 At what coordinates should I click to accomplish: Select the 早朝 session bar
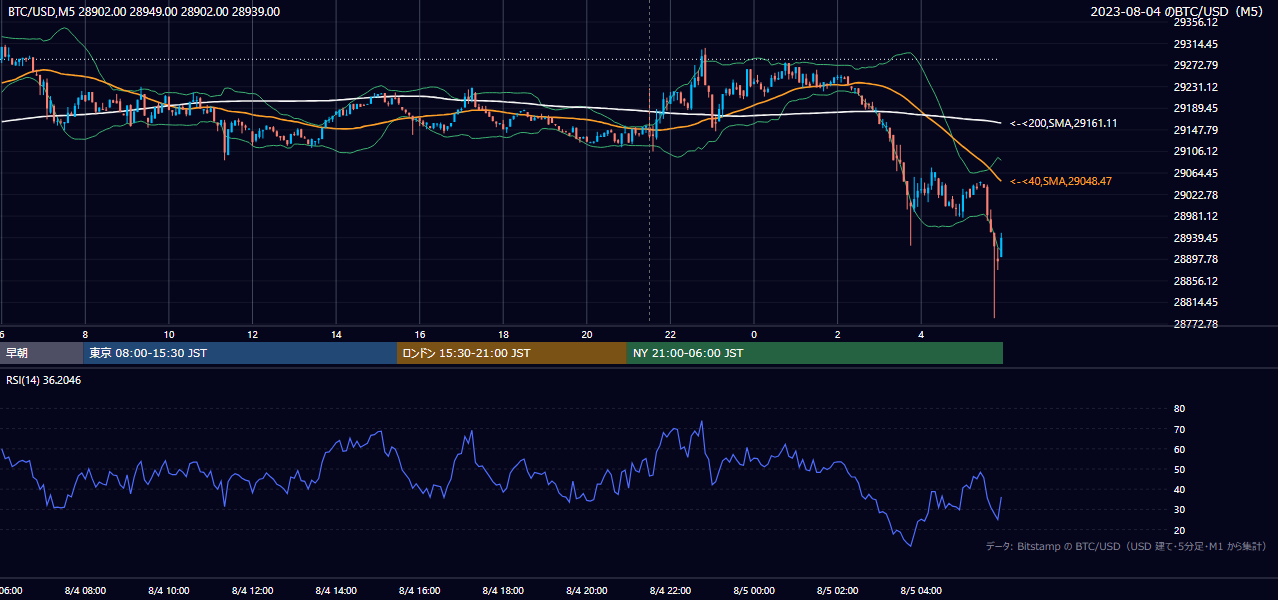pyautogui.click(x=41, y=353)
